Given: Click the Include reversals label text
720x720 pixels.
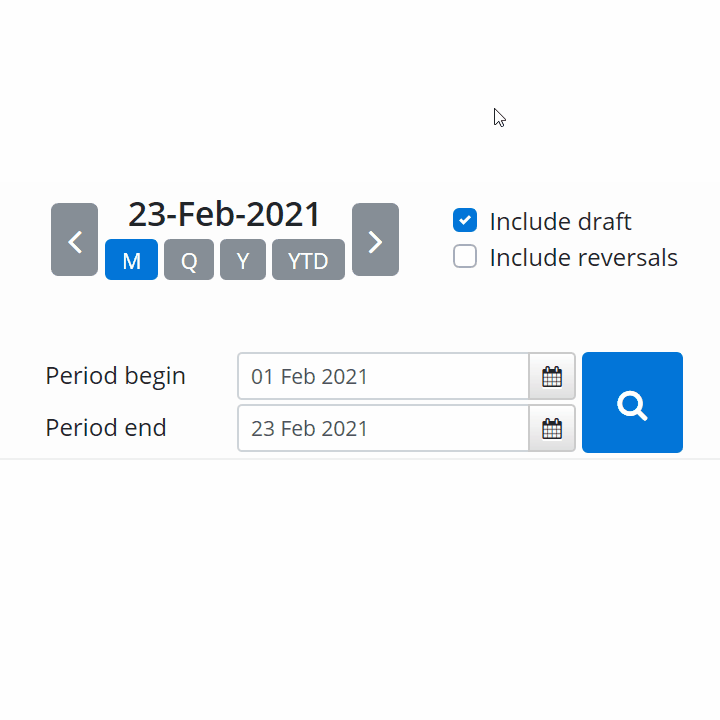Looking at the screenshot, I should pyautogui.click(x=584, y=257).
